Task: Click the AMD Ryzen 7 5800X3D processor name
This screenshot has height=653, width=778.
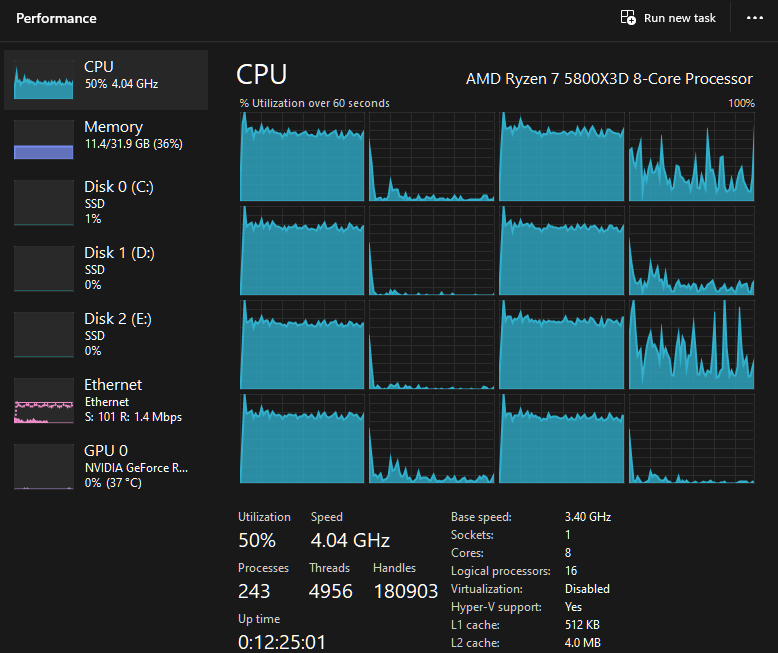Action: point(609,78)
